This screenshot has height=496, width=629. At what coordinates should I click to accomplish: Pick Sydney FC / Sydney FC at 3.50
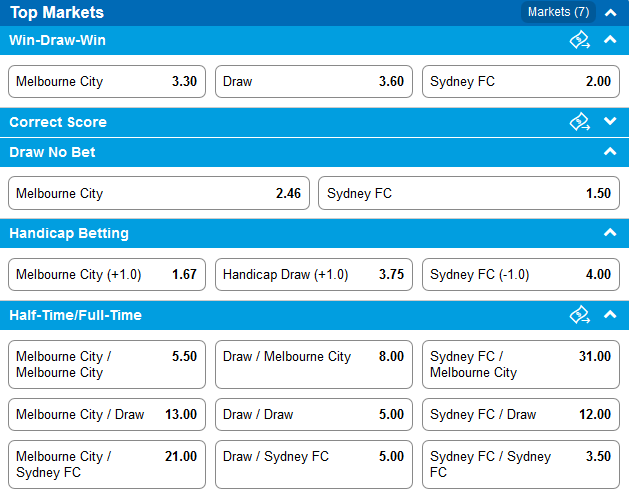click(x=521, y=464)
